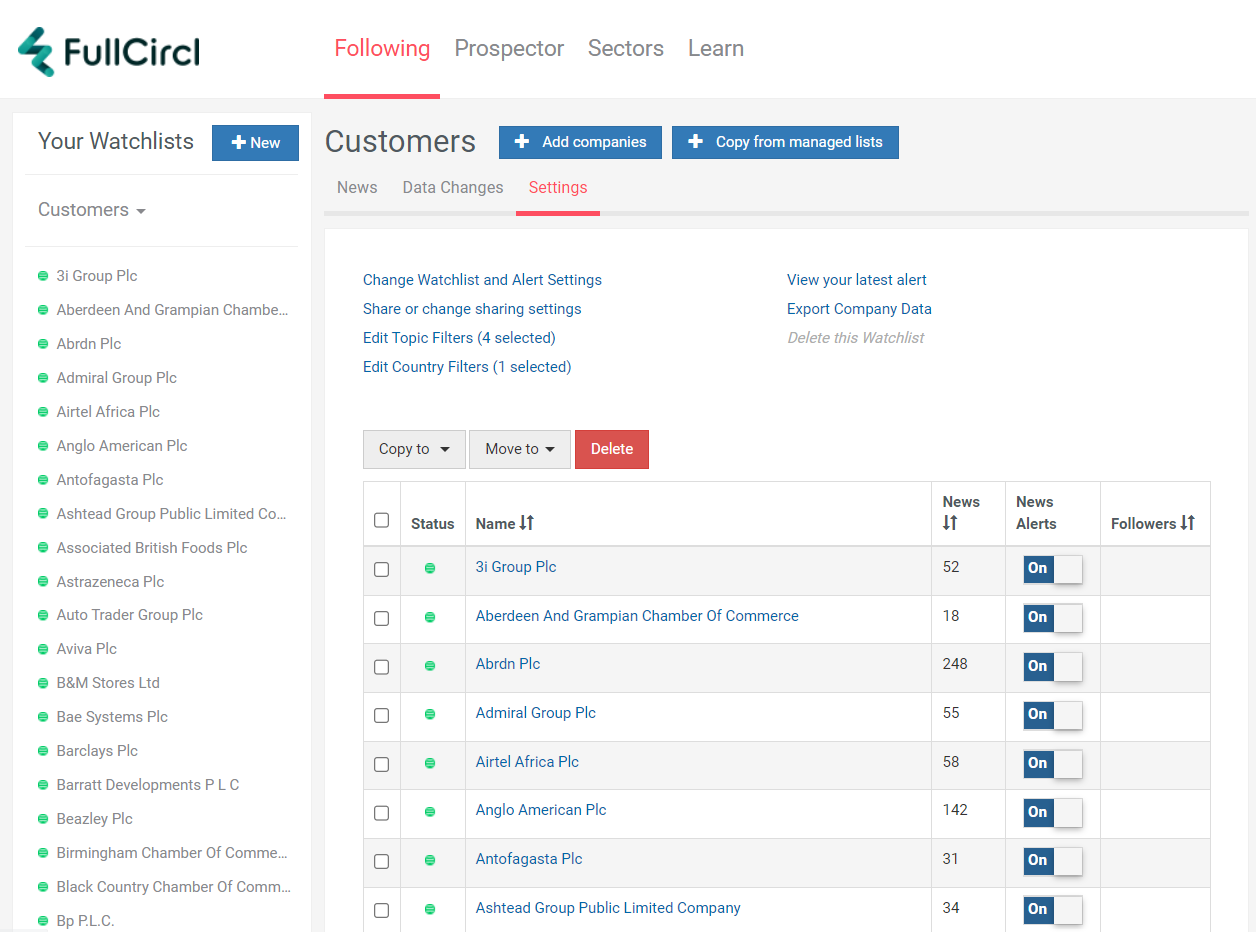Screen dimensions: 1256x932
Task: Select Aviva Plc in watchlist sidebar
Action: click(x=87, y=649)
